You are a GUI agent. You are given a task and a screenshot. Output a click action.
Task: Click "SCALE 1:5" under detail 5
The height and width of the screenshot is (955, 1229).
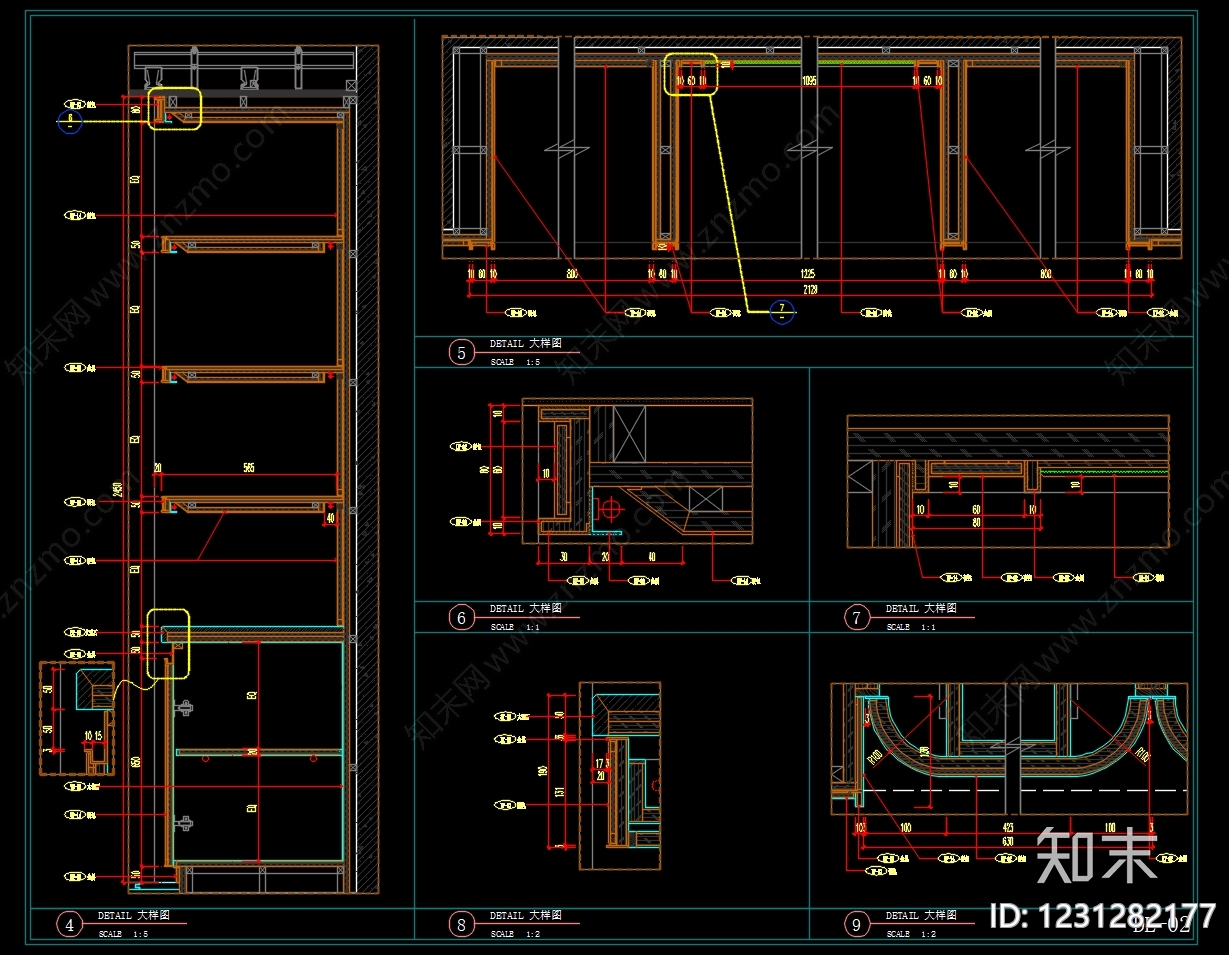click(x=514, y=362)
